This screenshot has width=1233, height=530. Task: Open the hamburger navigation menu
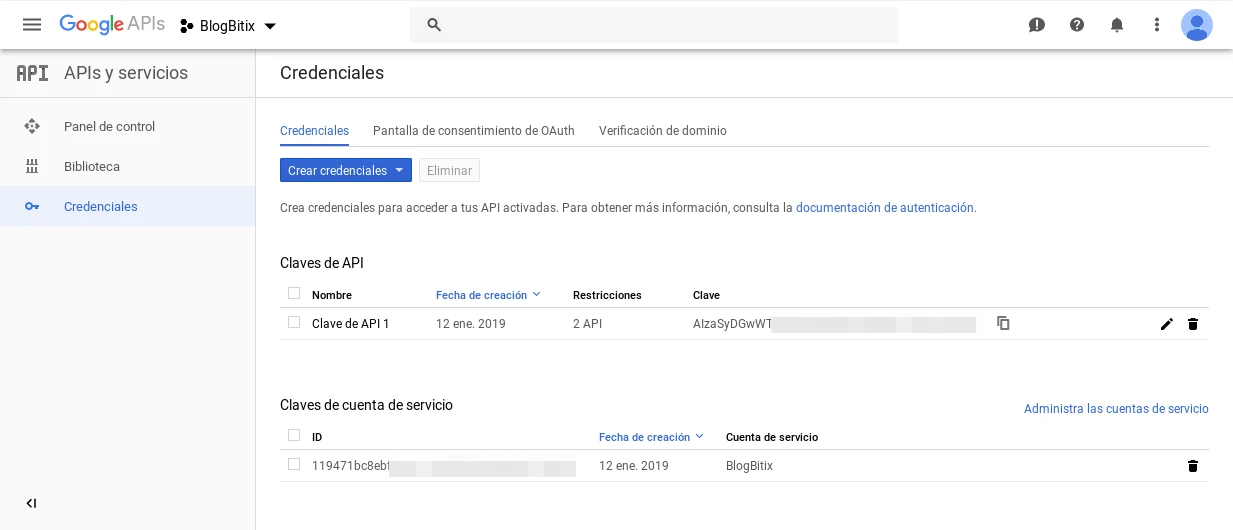[32, 25]
